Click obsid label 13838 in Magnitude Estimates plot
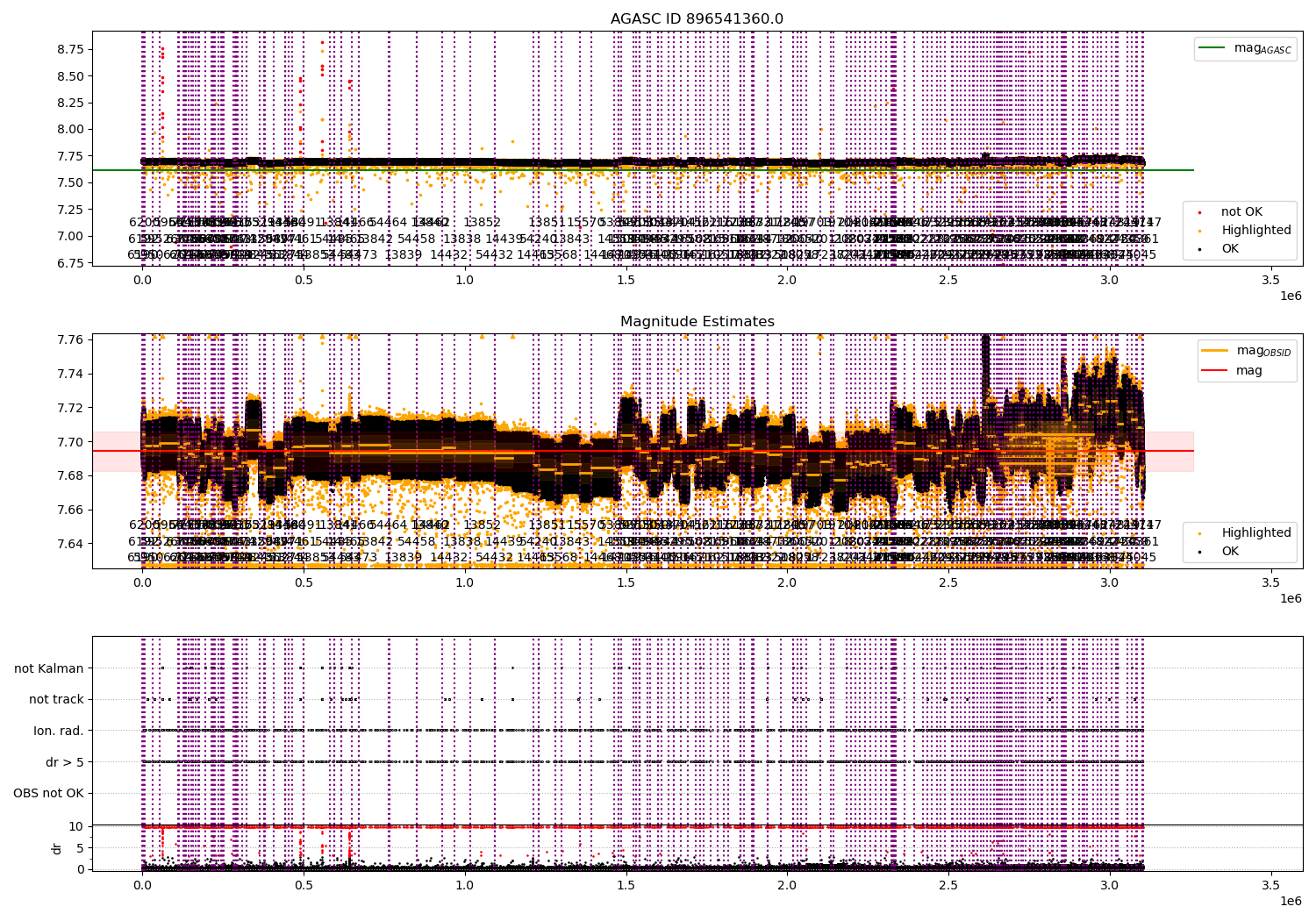This screenshot has height=921, width=1316. [x=462, y=541]
